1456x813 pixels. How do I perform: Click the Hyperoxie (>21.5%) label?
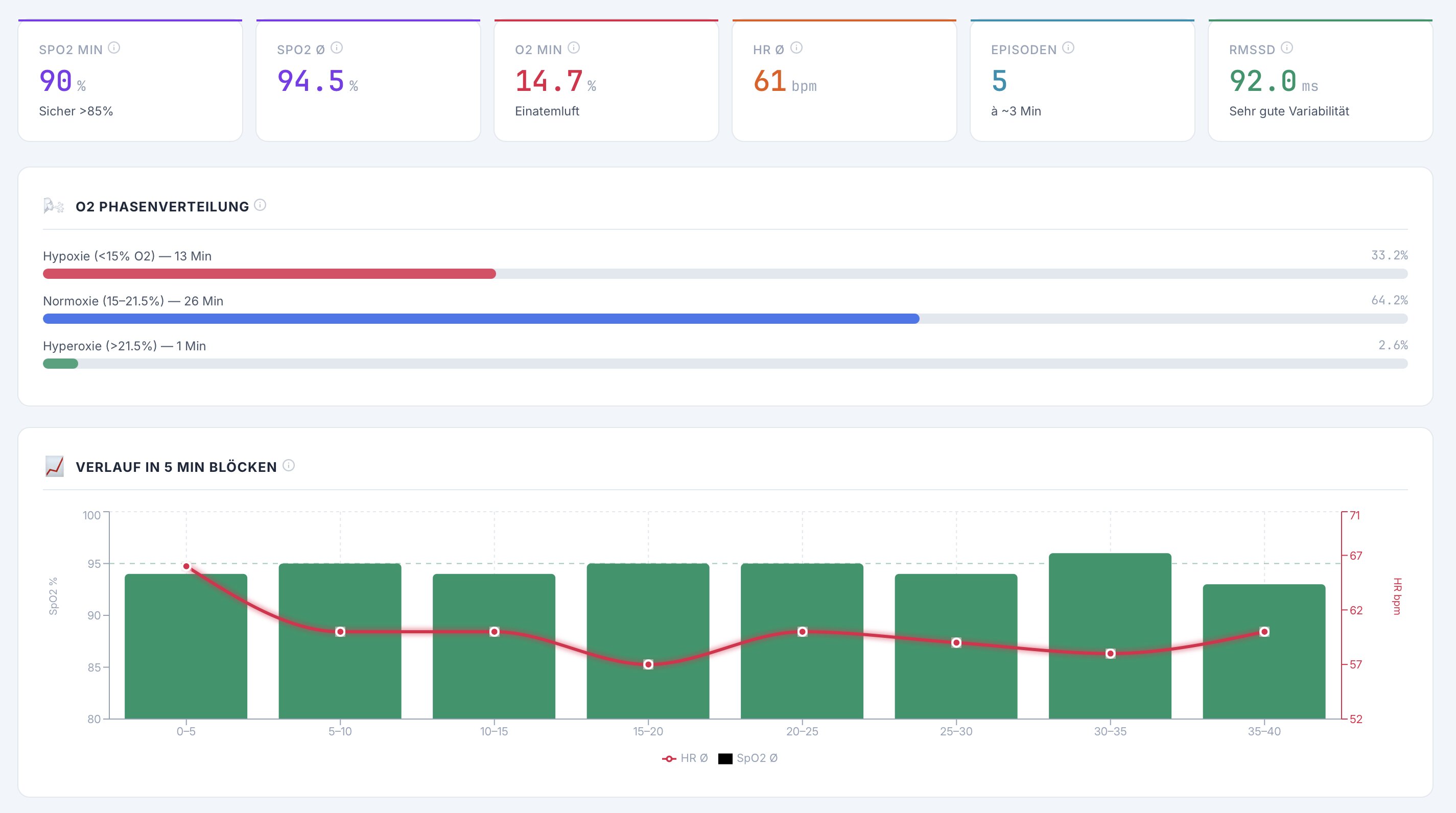[x=124, y=346]
